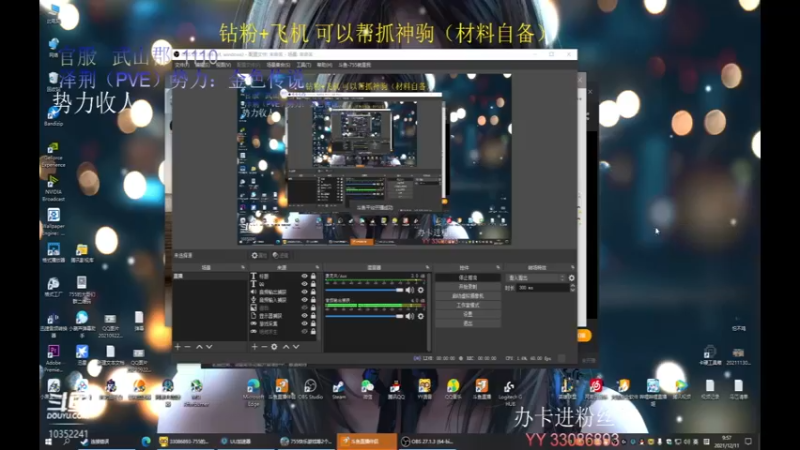Move the scene down in the Scenes list
The height and width of the screenshot is (450, 800).
point(209,347)
